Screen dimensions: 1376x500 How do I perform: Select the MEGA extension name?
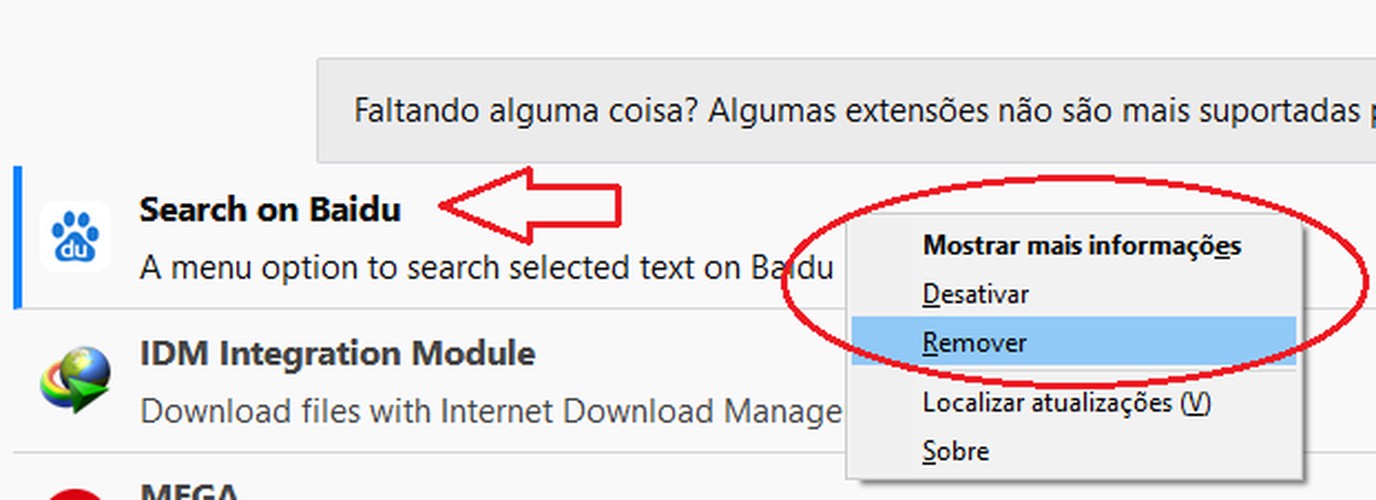[x=189, y=493]
